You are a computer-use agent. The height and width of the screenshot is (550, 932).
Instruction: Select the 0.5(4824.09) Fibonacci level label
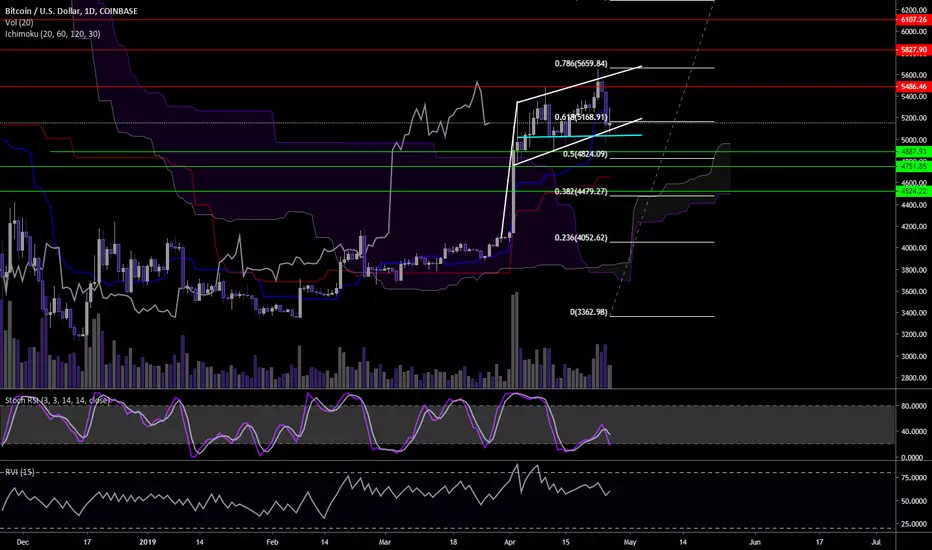coord(585,154)
